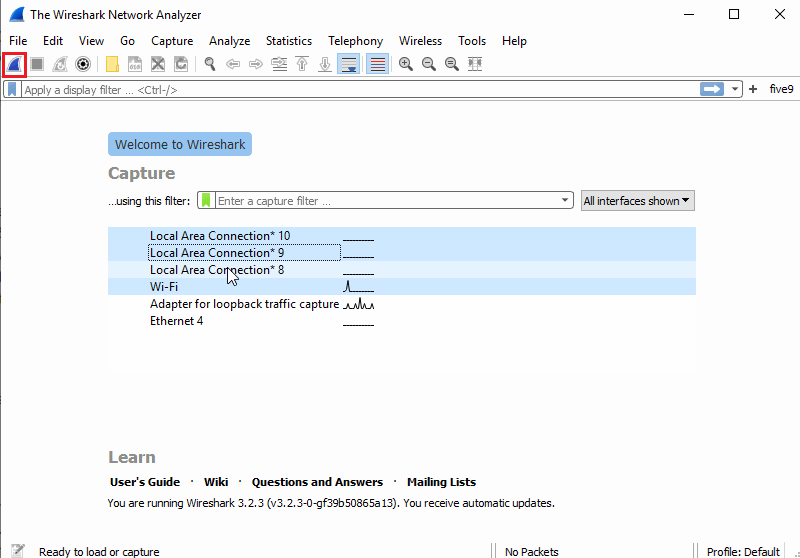Open All interfaces shown dropdown
The width and height of the screenshot is (800, 558).
638,200
